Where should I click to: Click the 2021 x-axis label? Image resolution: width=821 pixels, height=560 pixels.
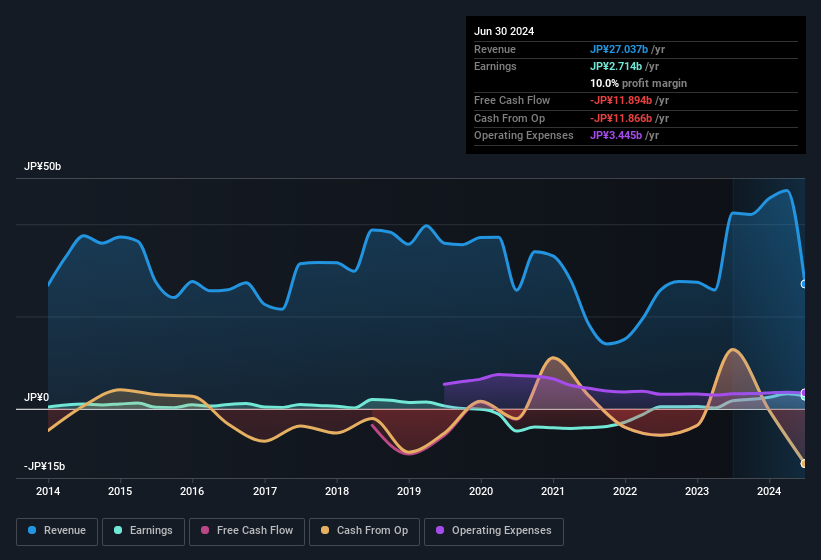click(553, 491)
